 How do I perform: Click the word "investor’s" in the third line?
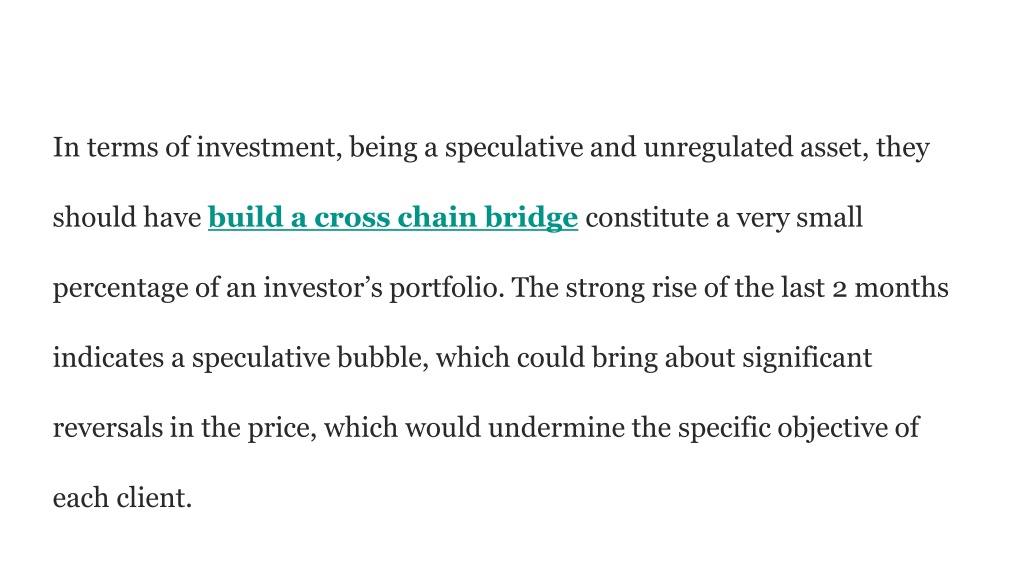click(x=323, y=288)
